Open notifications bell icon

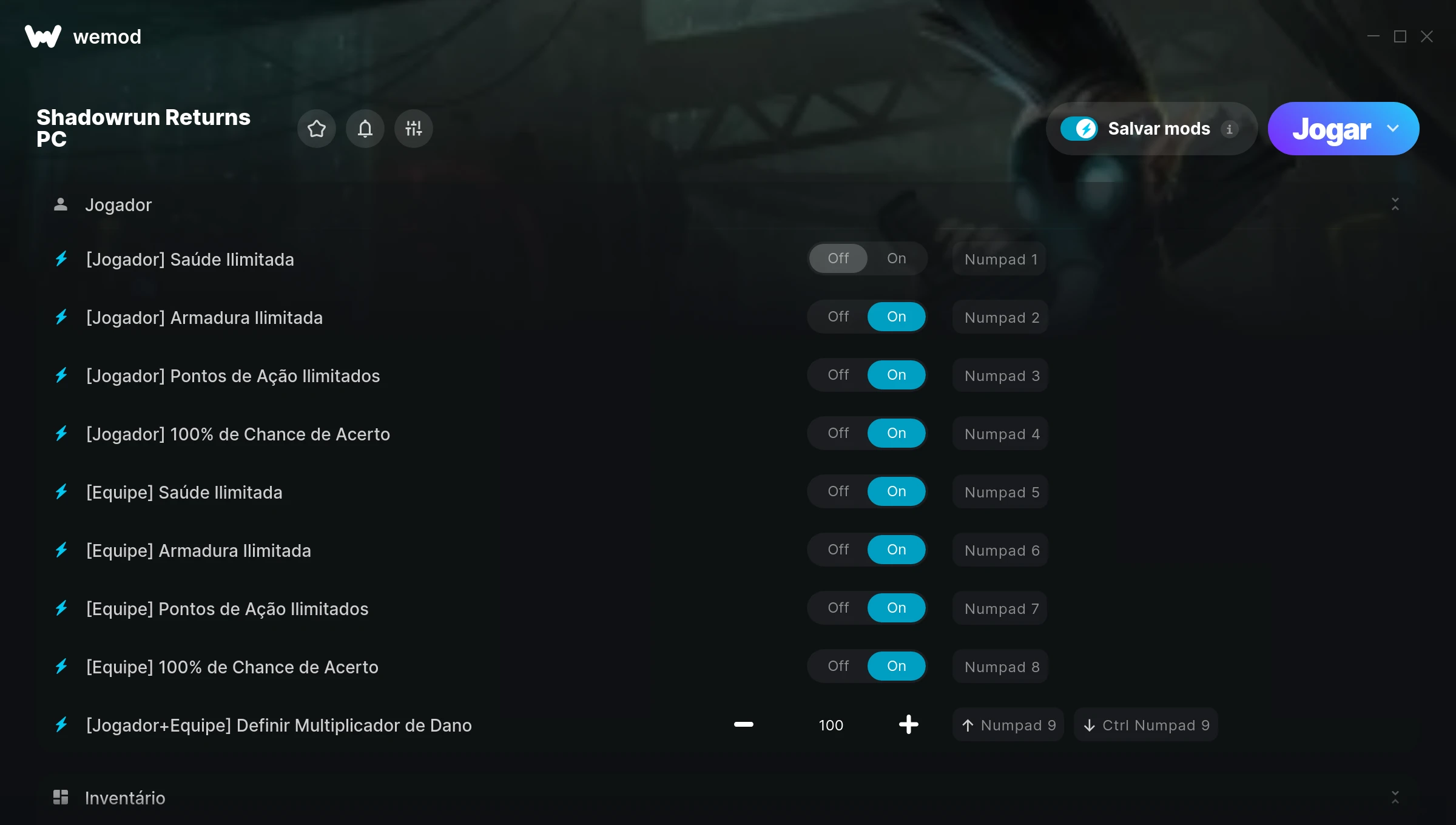click(x=365, y=129)
